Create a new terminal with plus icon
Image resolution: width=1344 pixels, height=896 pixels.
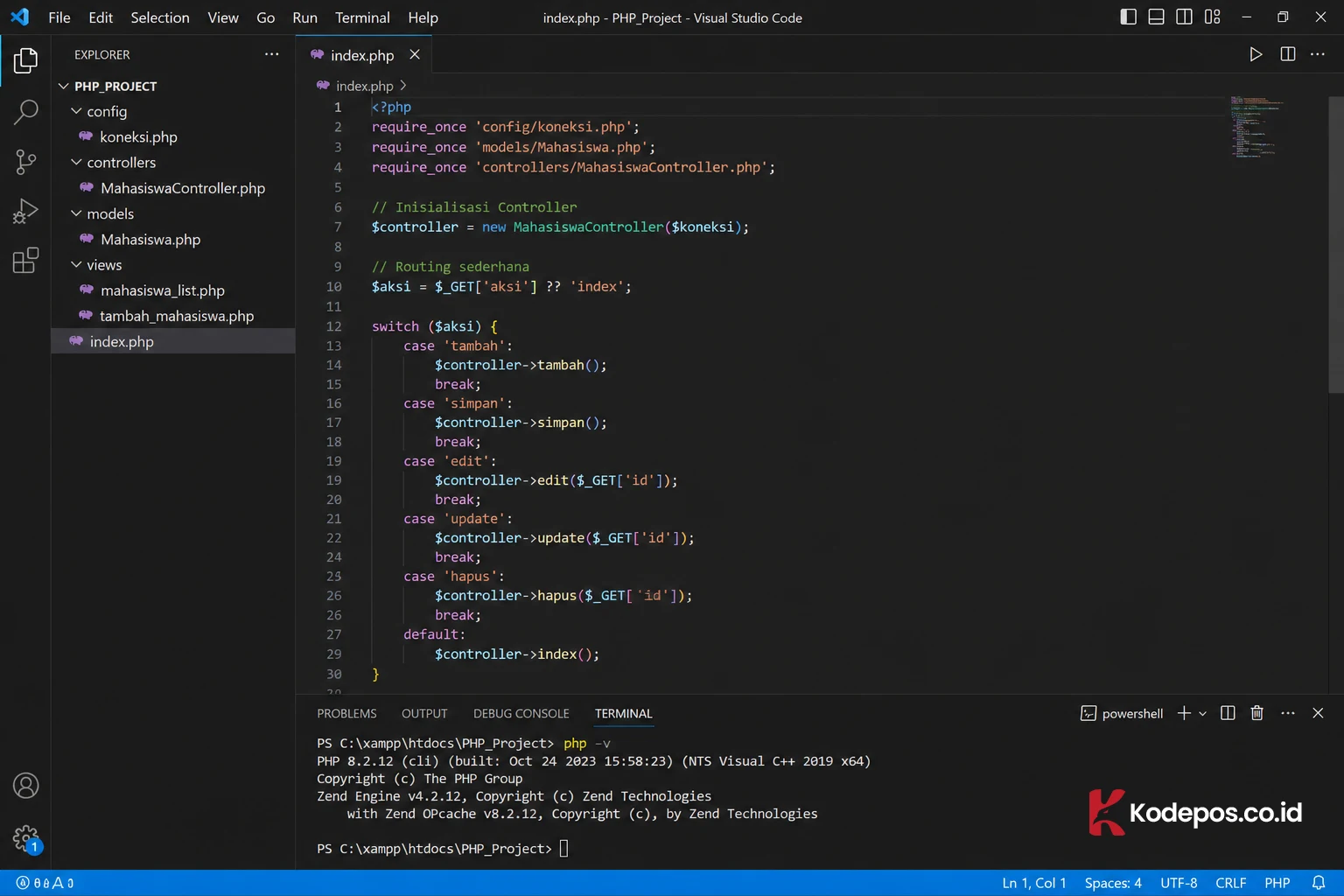click(1184, 713)
